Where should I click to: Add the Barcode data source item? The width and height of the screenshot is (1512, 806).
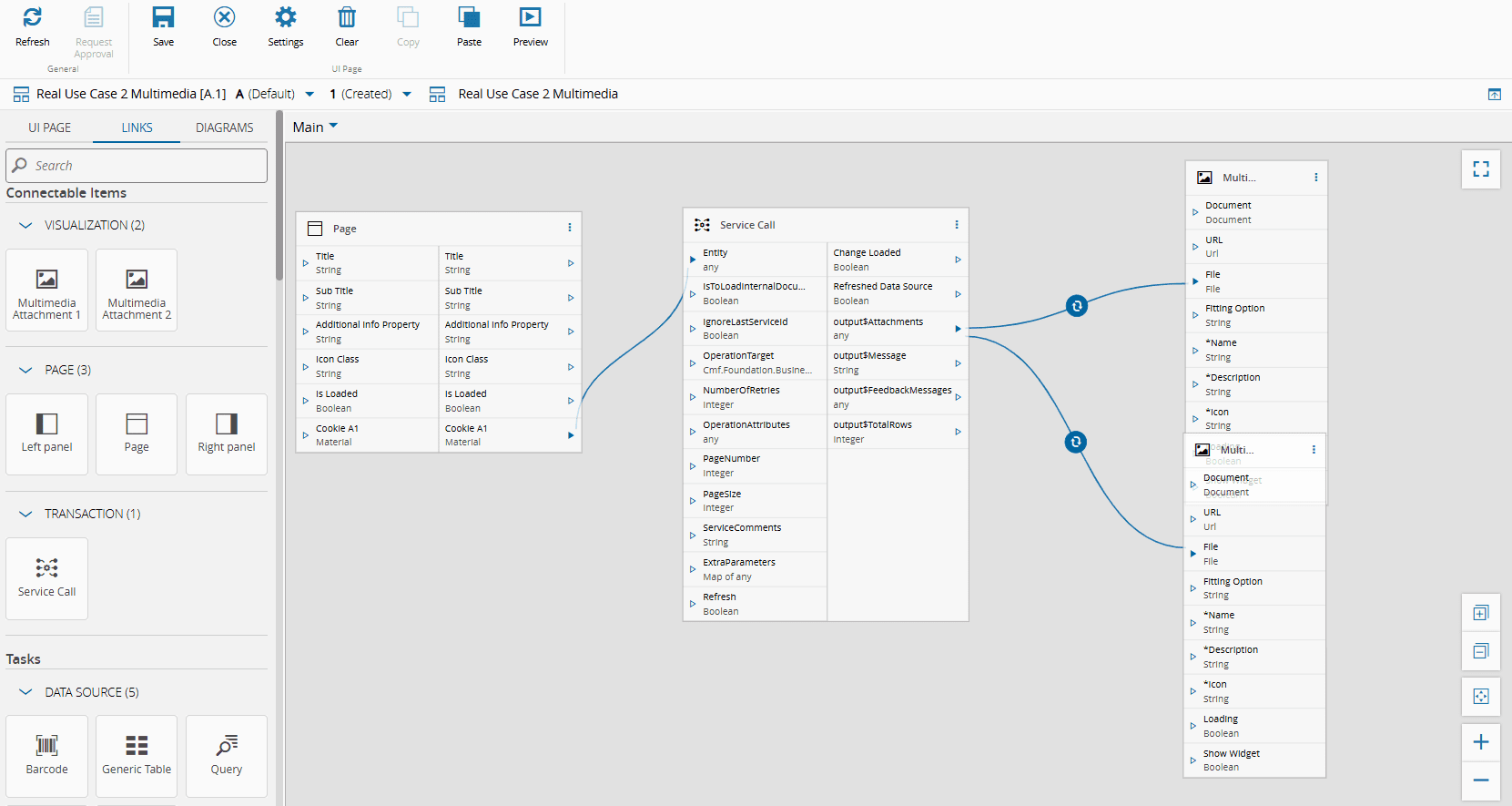click(x=46, y=755)
